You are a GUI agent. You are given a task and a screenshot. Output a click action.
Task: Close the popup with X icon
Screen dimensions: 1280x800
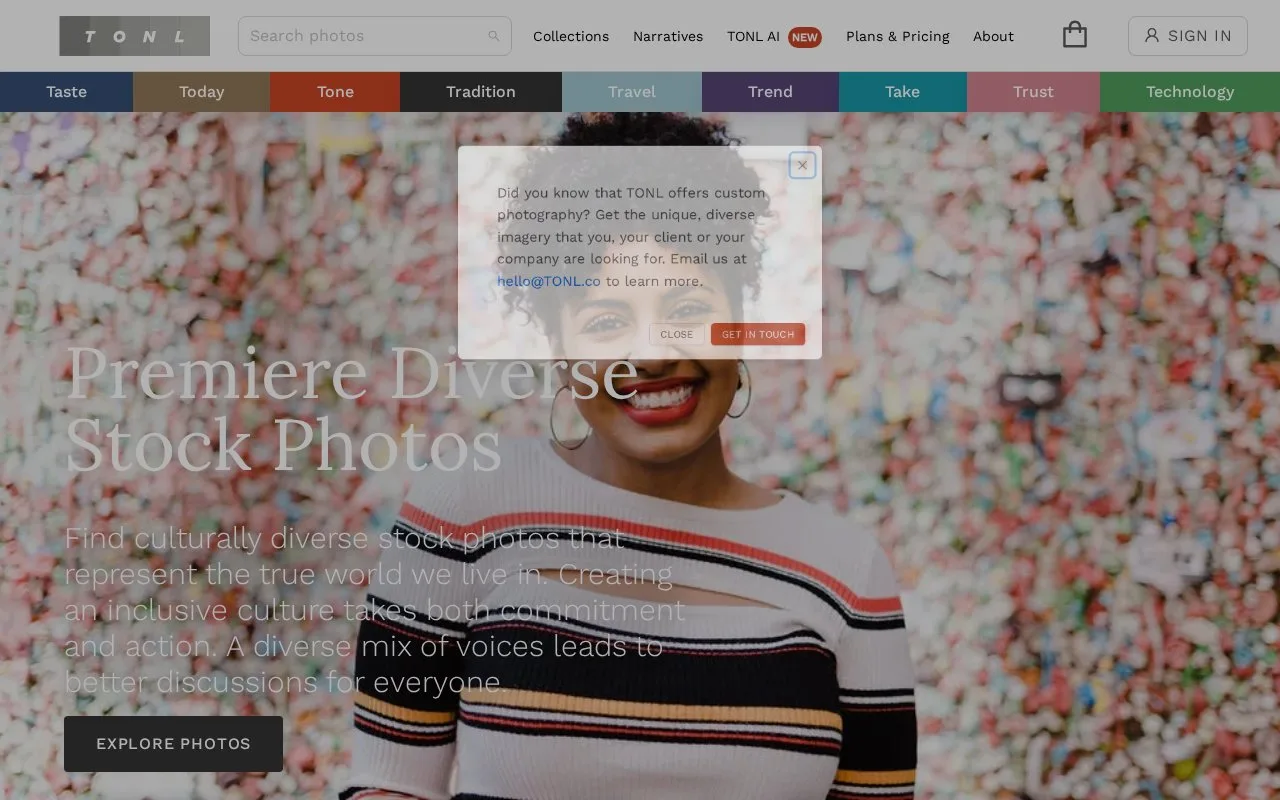tap(802, 165)
